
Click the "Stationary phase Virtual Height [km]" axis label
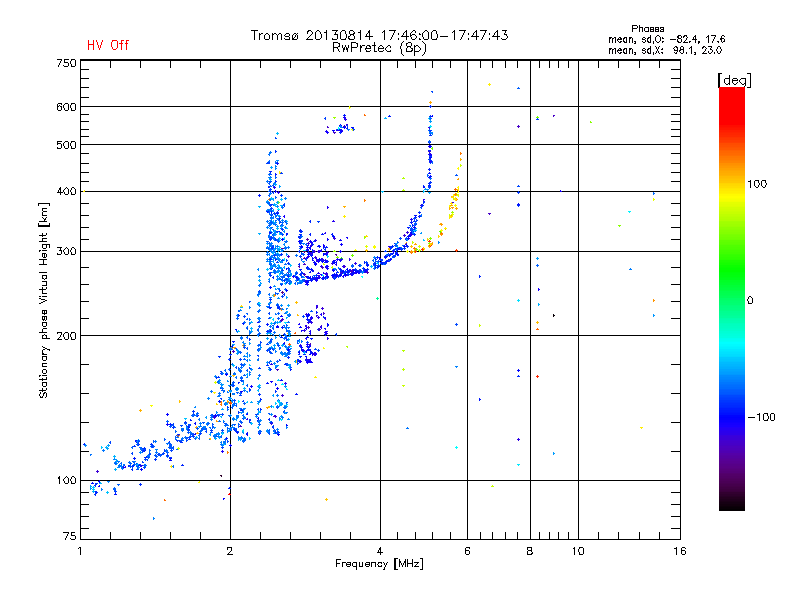coord(44,301)
